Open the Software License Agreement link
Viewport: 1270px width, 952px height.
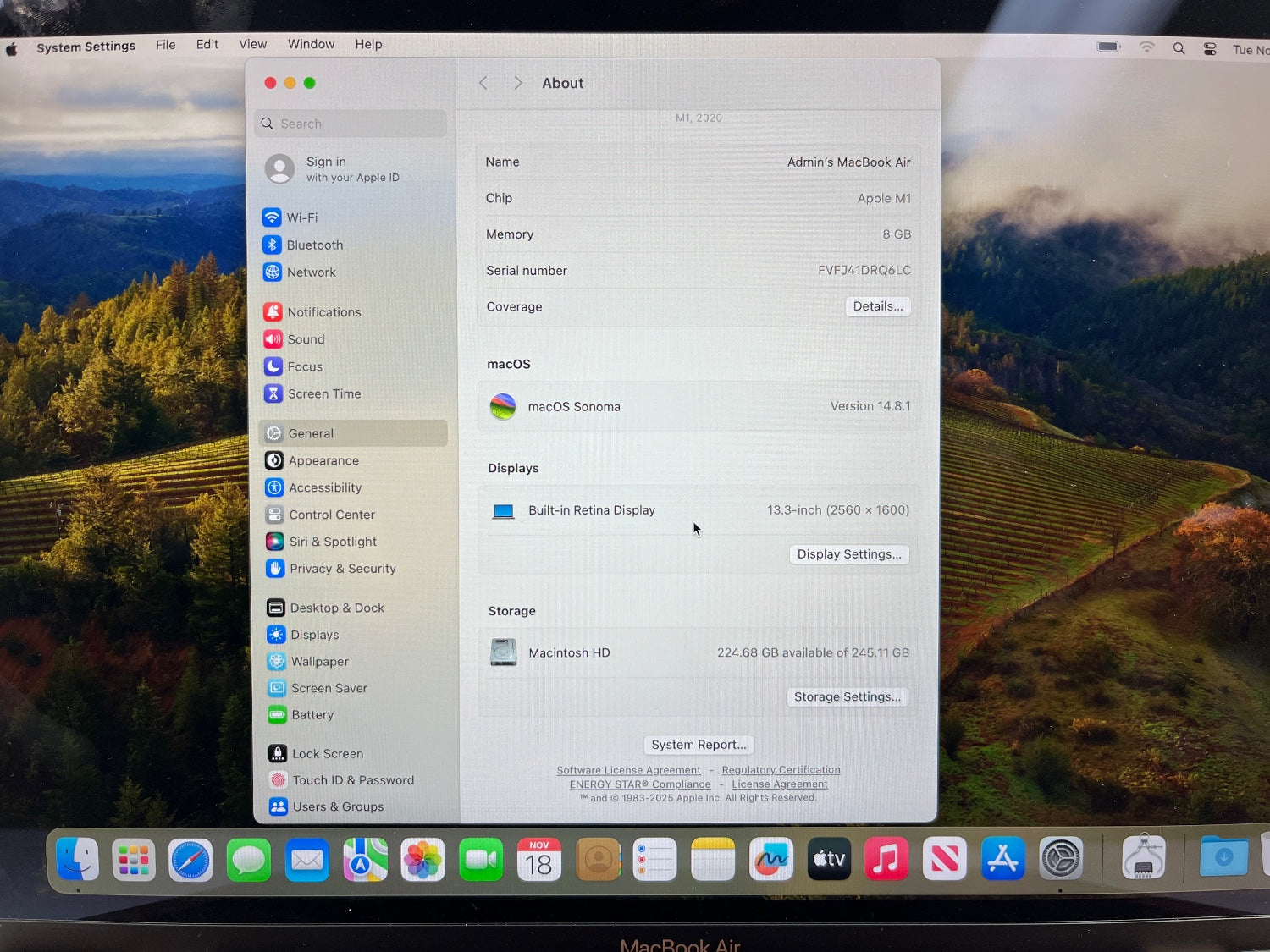[628, 770]
